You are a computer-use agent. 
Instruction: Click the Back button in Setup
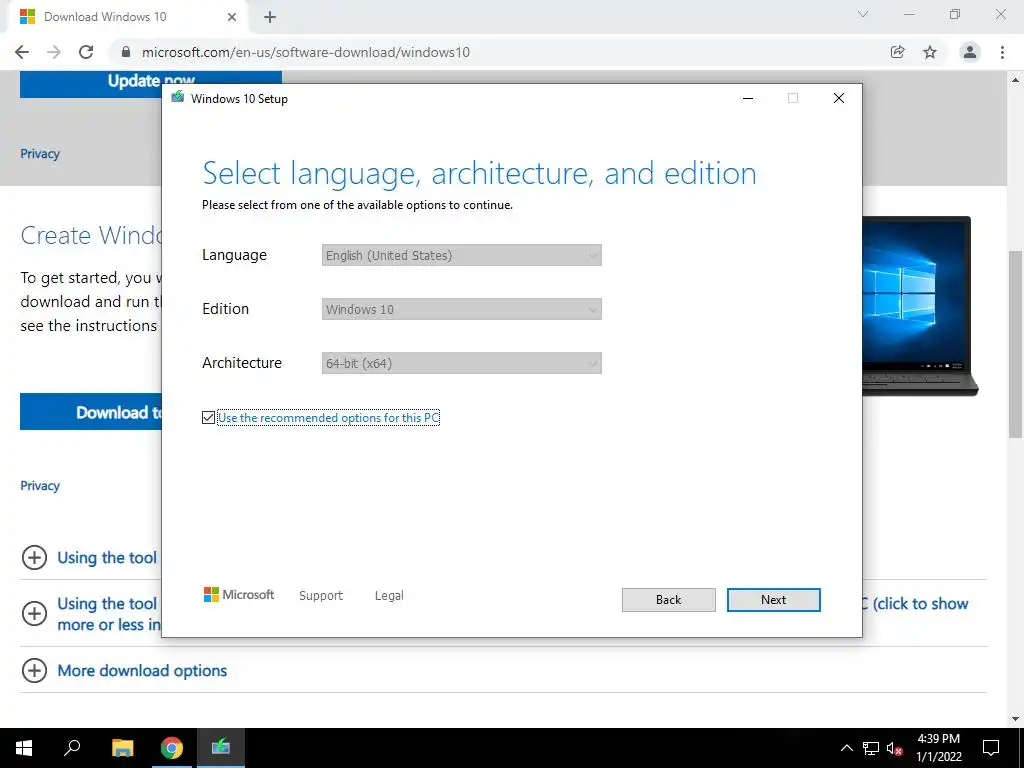tap(668, 600)
